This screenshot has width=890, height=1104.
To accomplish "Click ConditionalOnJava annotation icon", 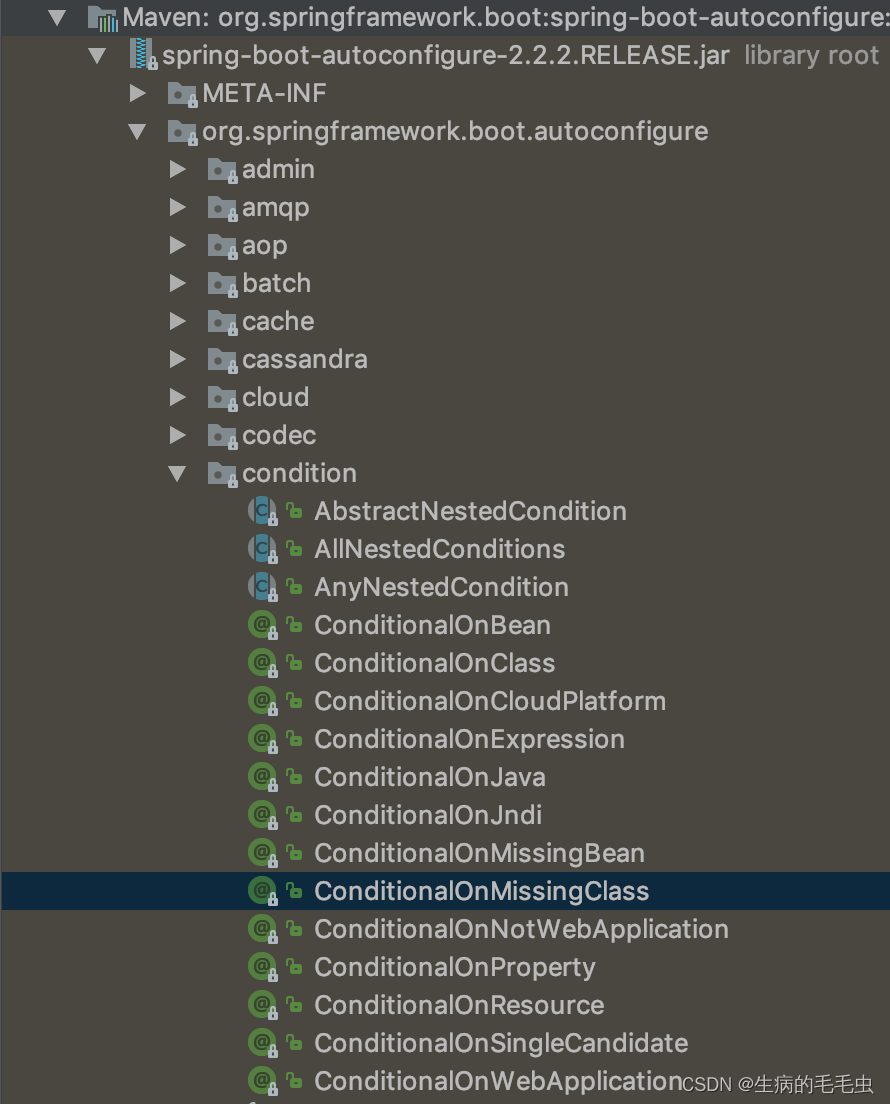I will [263, 777].
